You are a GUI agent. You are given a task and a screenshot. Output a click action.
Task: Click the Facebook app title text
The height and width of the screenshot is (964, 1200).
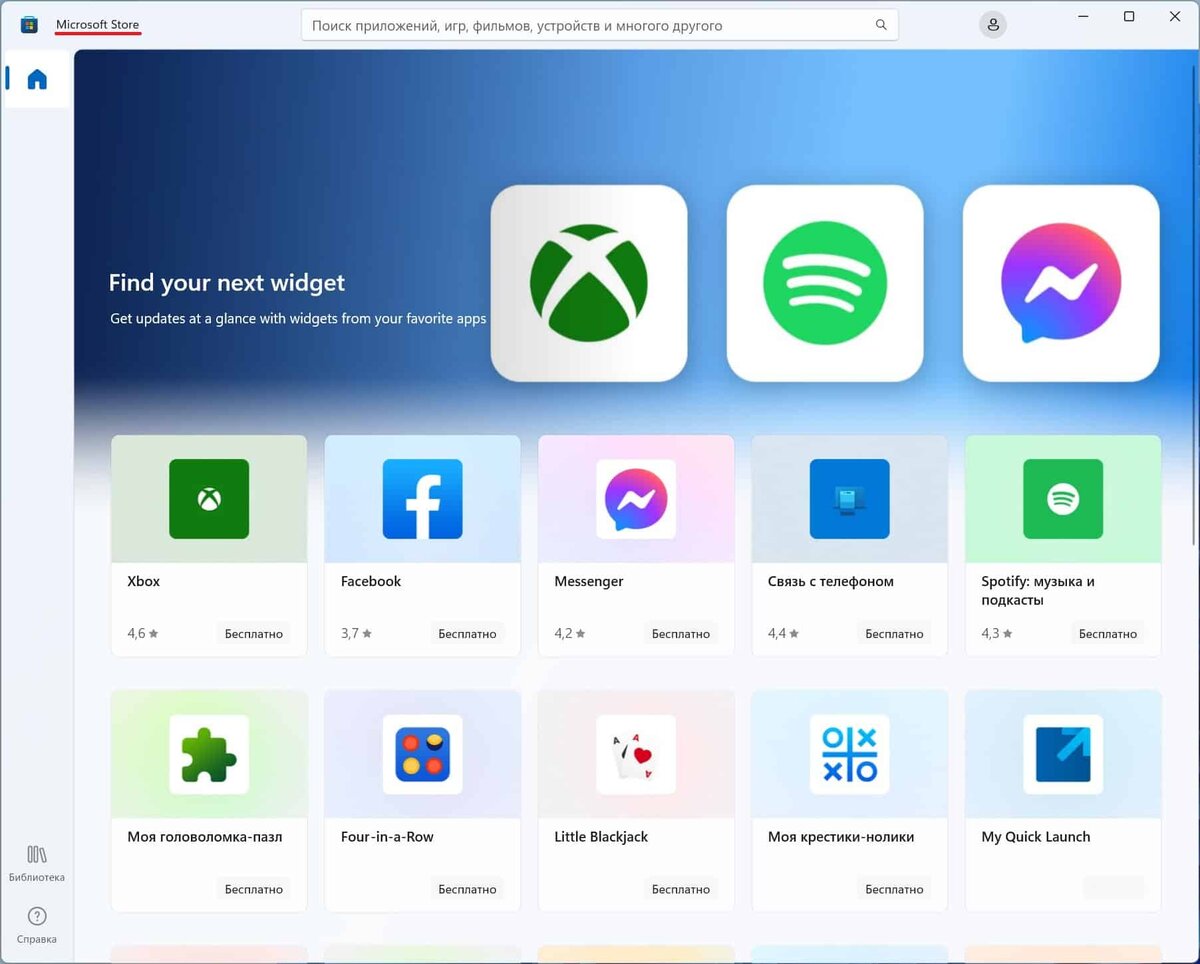coord(371,581)
